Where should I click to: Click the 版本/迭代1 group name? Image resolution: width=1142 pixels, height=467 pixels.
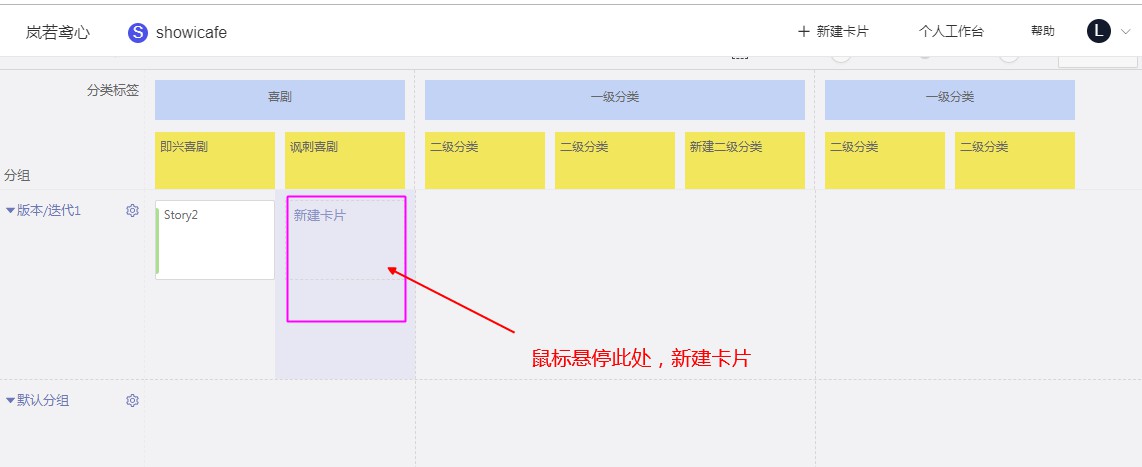(x=49, y=211)
